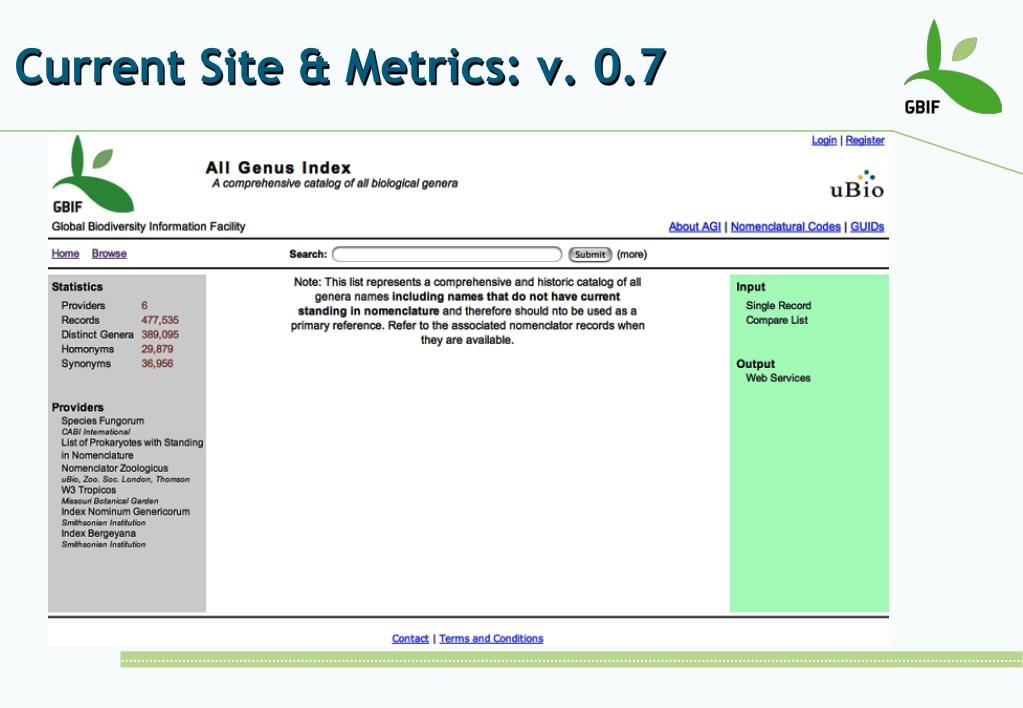Select the Species Fungorum provider
Screen dimensions: 1023x708
pos(102,421)
